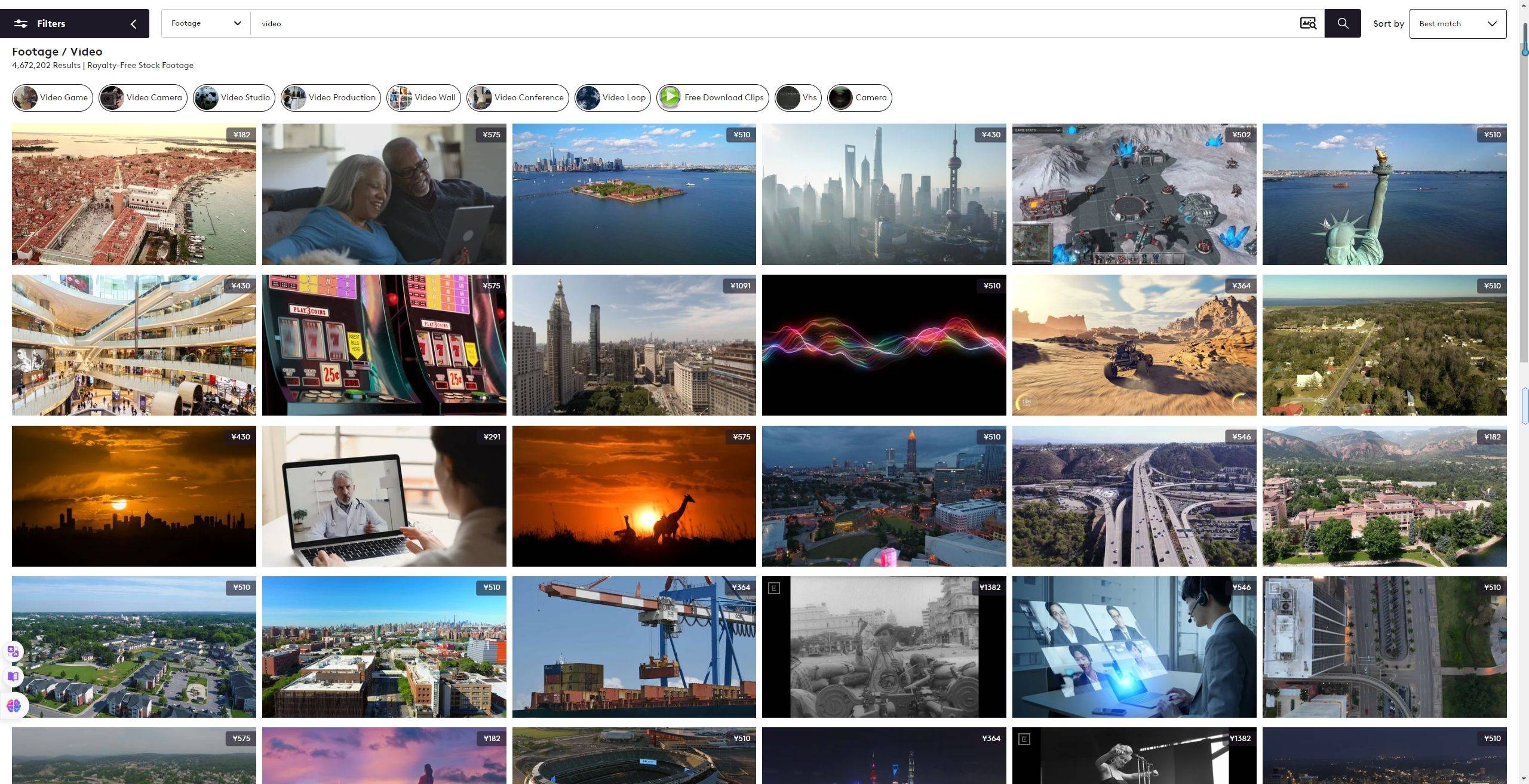Click the Video Loop related search chip
The width and height of the screenshot is (1529, 784).
pyautogui.click(x=612, y=98)
